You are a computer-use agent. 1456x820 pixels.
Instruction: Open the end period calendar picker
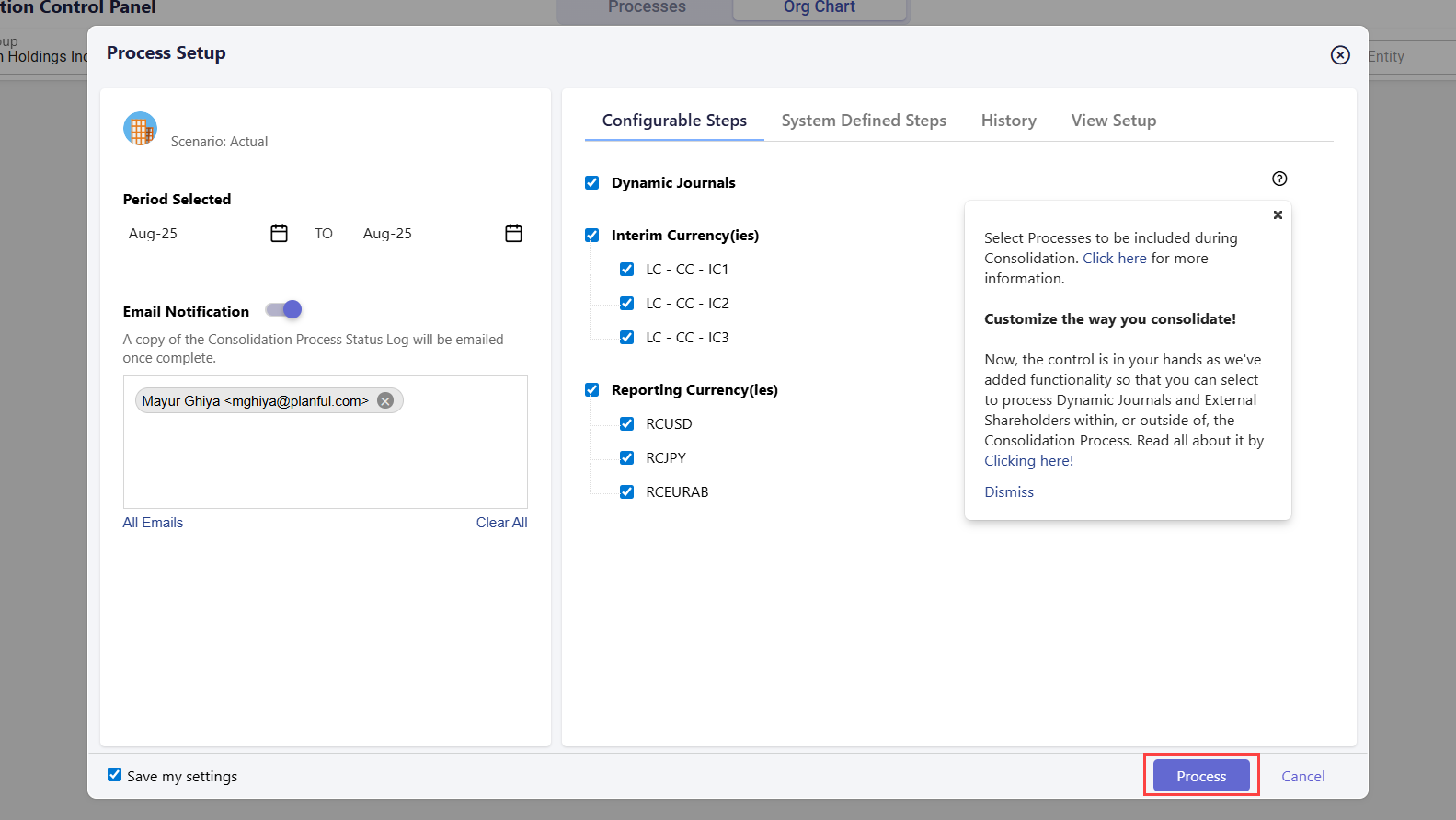tap(513, 234)
